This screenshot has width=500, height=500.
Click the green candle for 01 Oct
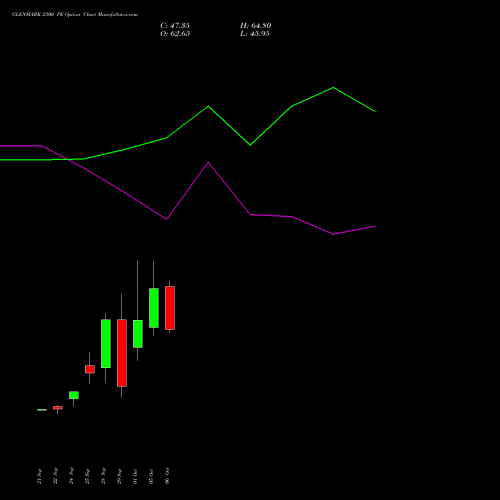(138, 334)
